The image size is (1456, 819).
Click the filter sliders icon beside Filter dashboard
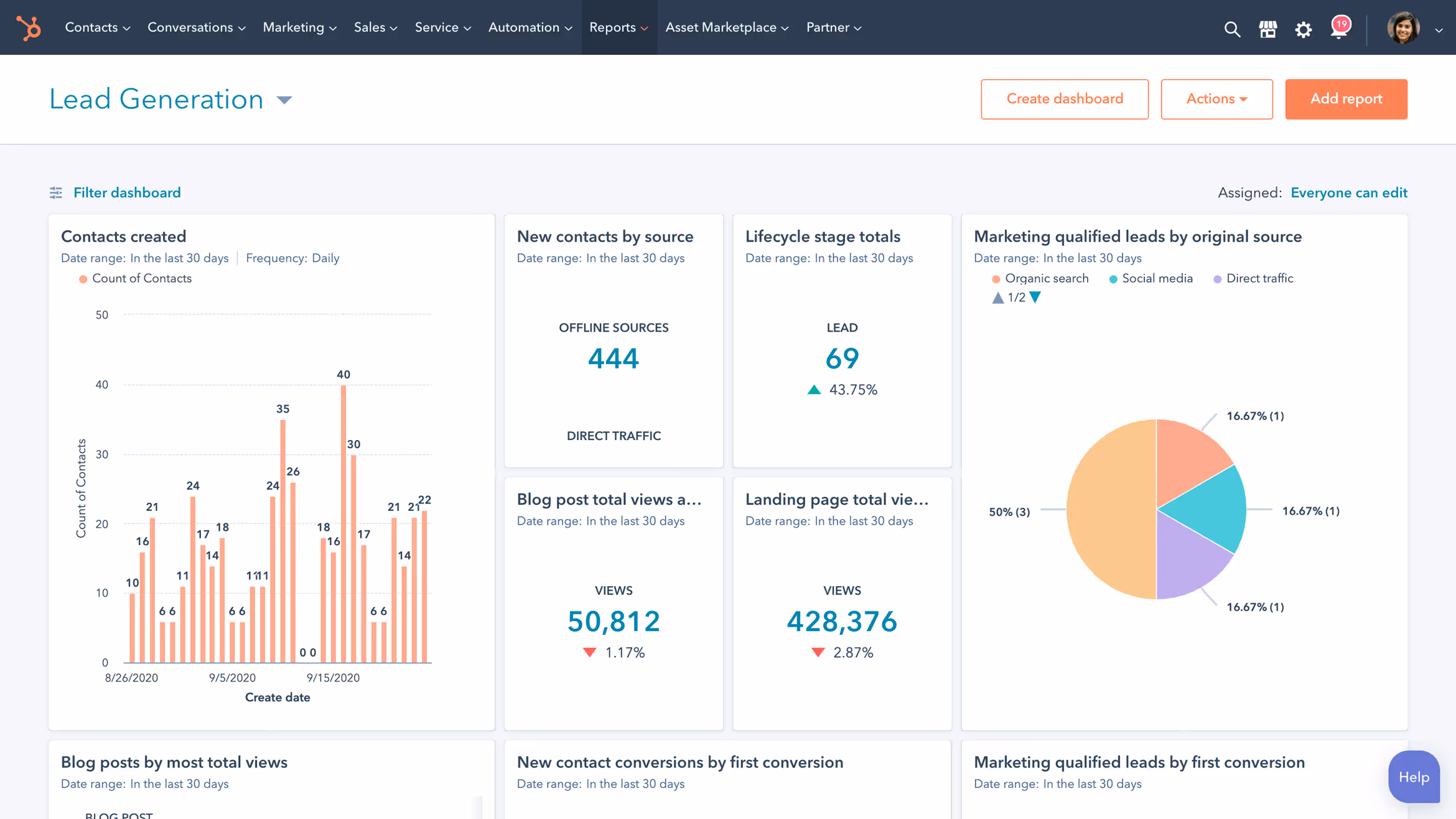[56, 192]
